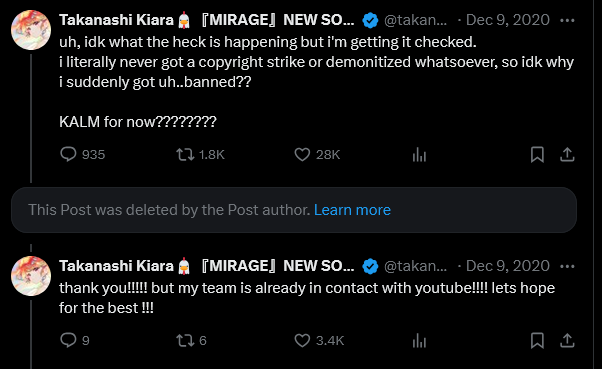
Task: Reply to the 'thank you' post
Action: click(x=75, y=340)
